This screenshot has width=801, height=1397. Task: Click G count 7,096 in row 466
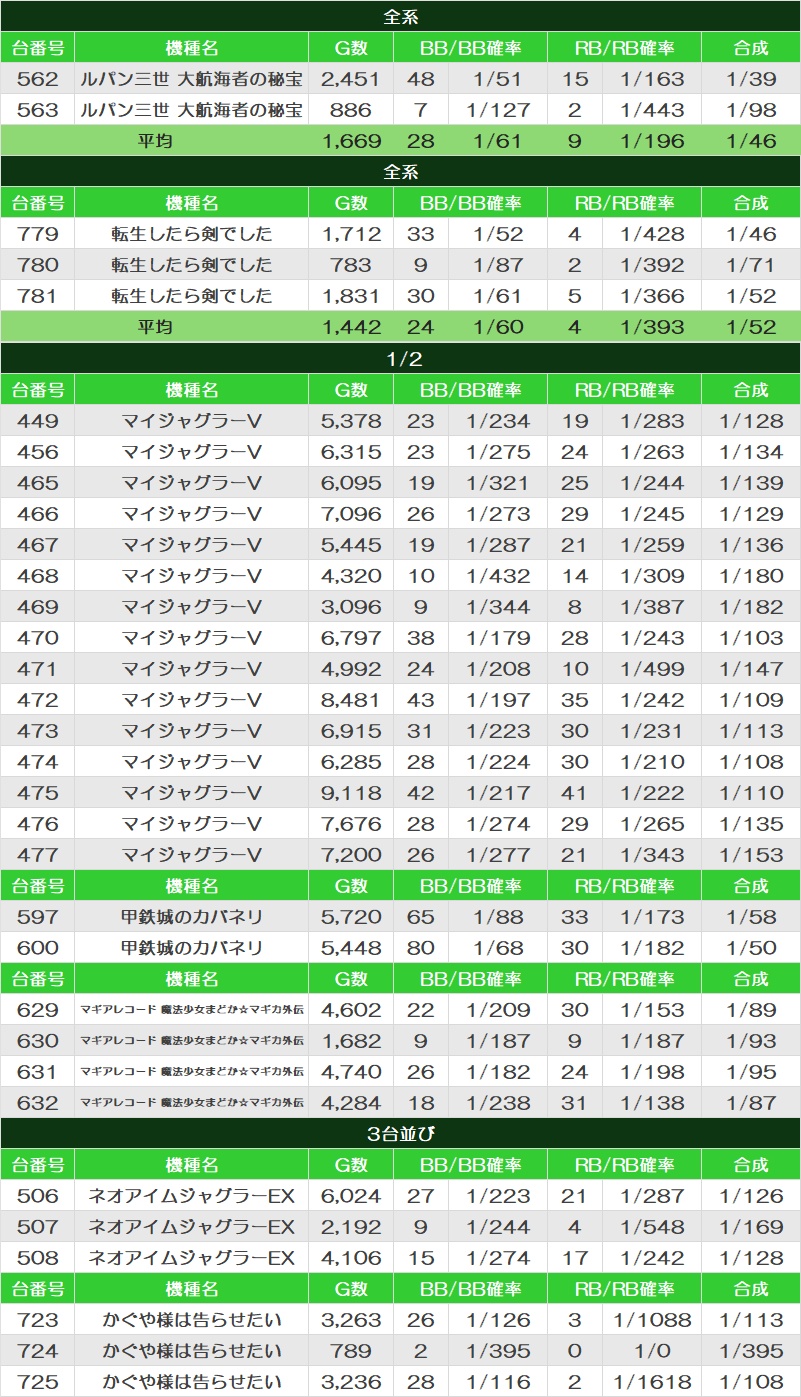(x=351, y=514)
